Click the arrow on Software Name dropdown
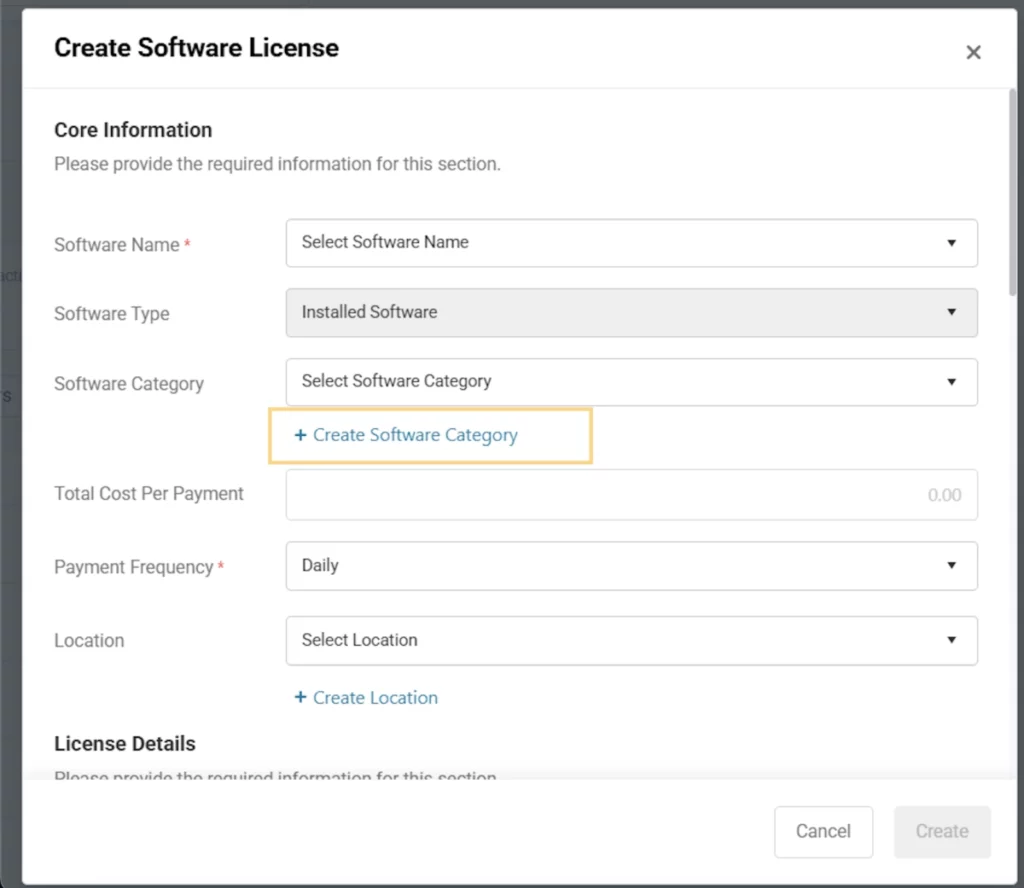Image resolution: width=1024 pixels, height=888 pixels. point(951,243)
